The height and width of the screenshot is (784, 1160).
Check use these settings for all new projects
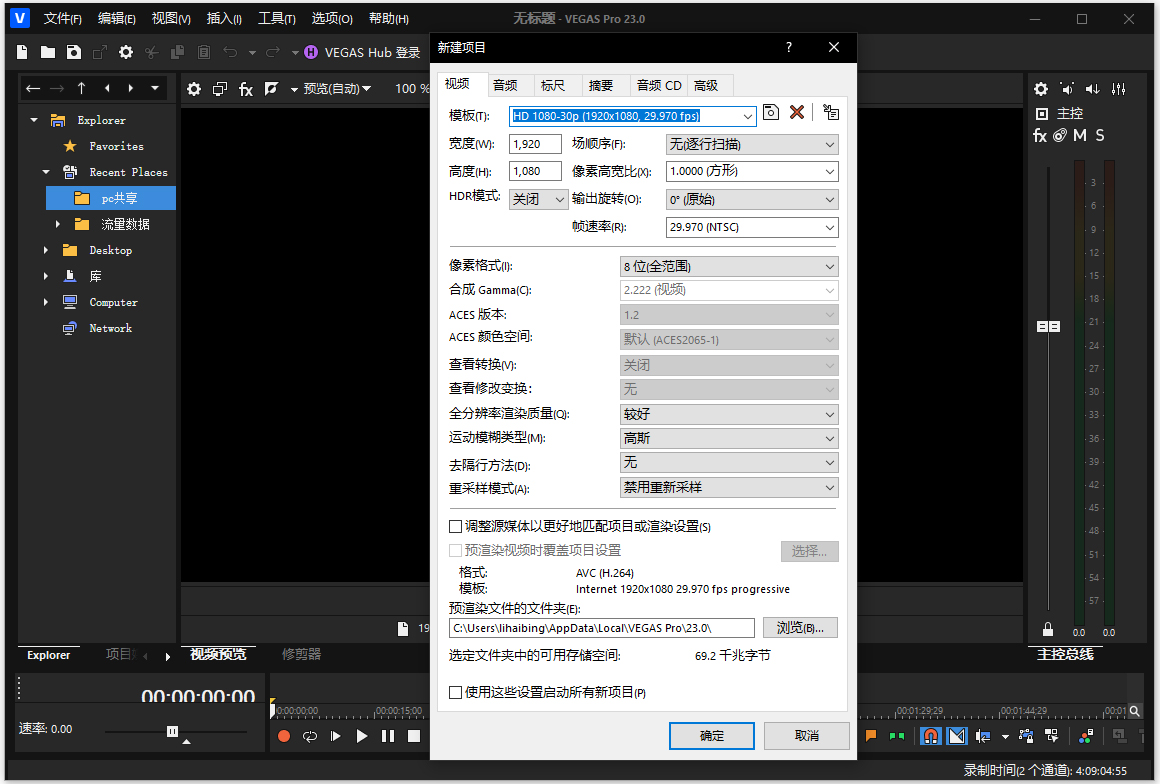456,692
